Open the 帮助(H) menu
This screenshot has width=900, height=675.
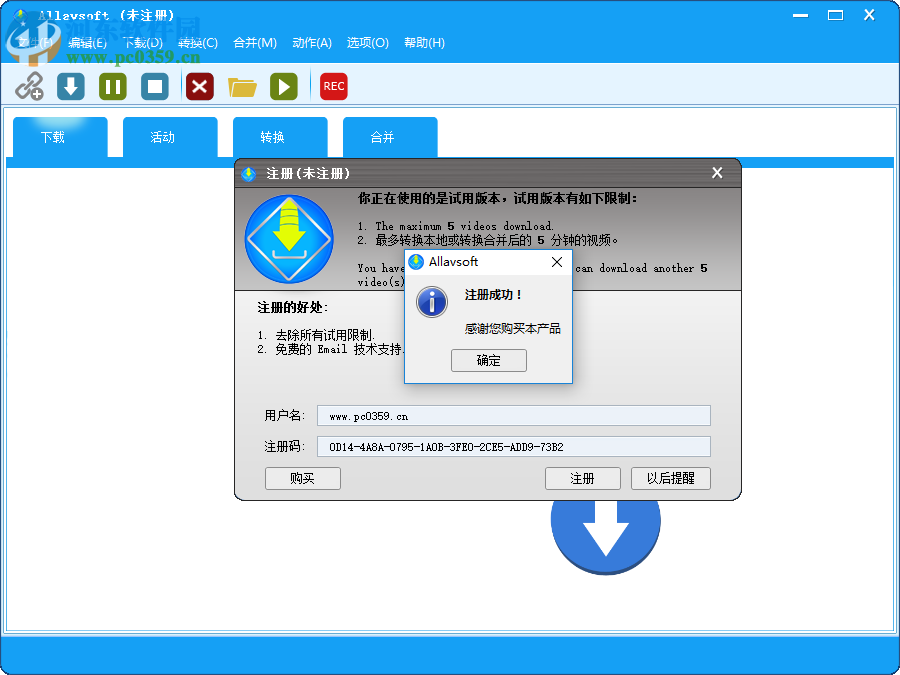point(423,43)
